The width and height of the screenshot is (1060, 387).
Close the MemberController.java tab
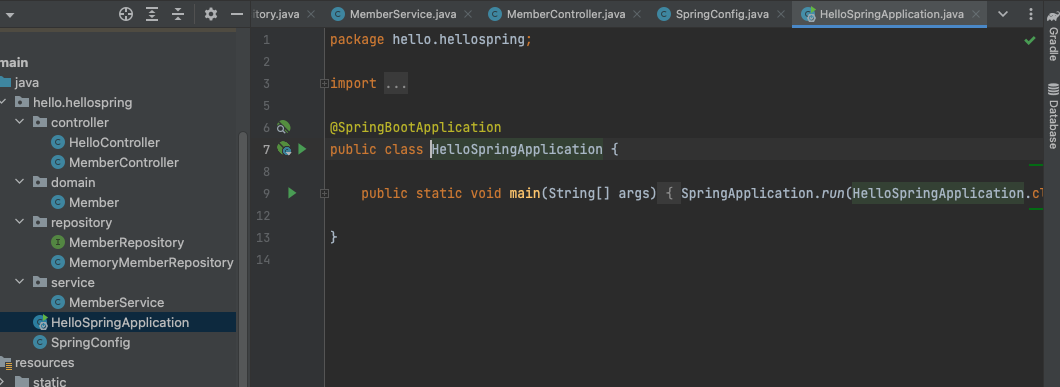tap(637, 14)
